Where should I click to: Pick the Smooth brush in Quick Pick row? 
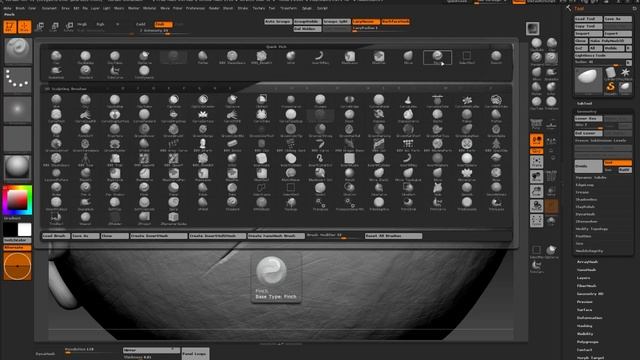(x=496, y=58)
